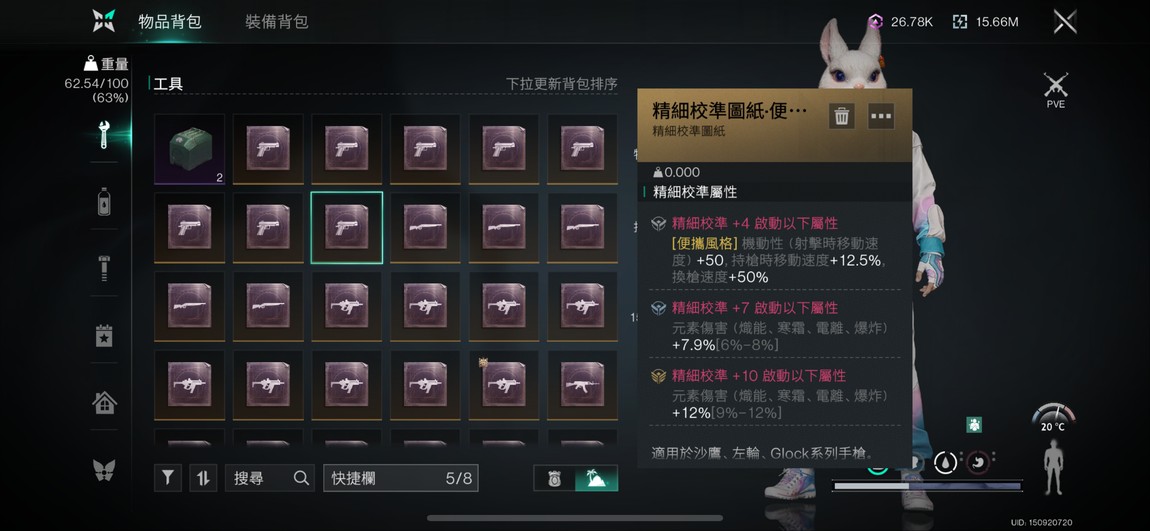Open the butterfly cosmetics category

pyautogui.click(x=104, y=469)
